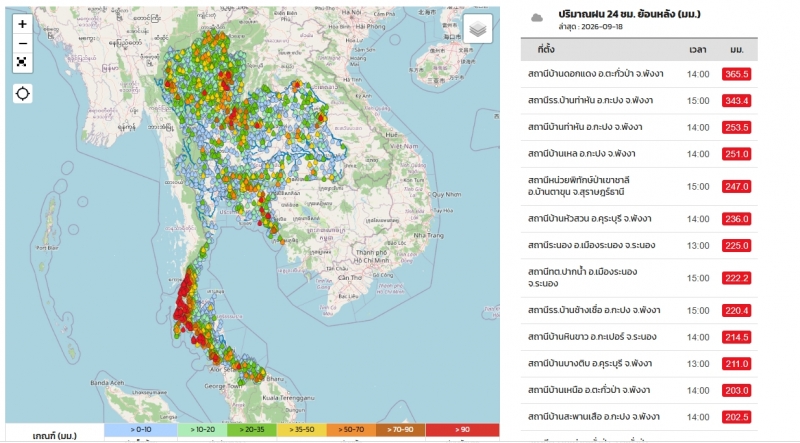Open station สถานีระนอง อ.เมืองระนอง row

[x=639, y=245]
